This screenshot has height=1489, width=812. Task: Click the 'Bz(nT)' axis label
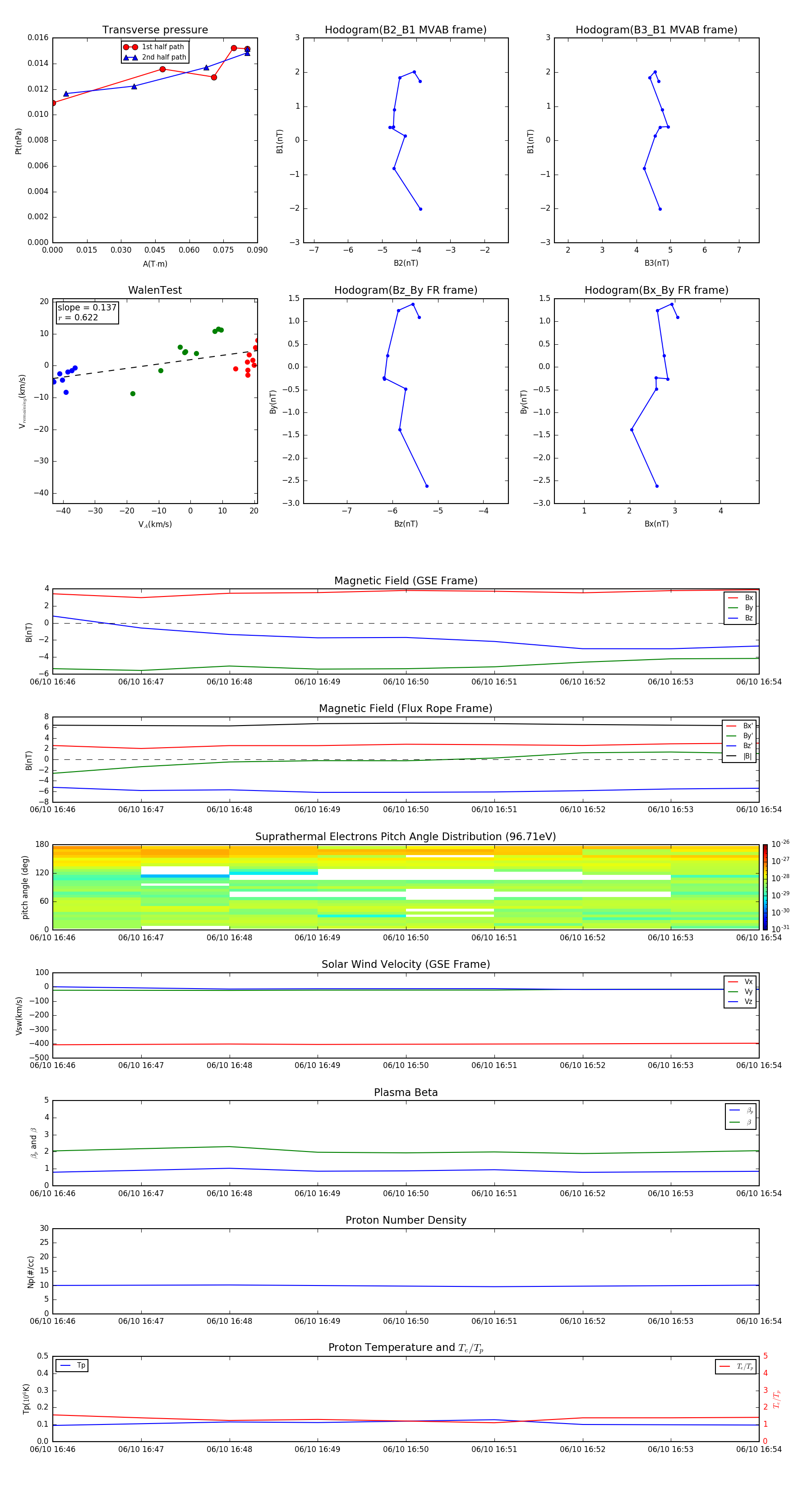[x=406, y=524]
